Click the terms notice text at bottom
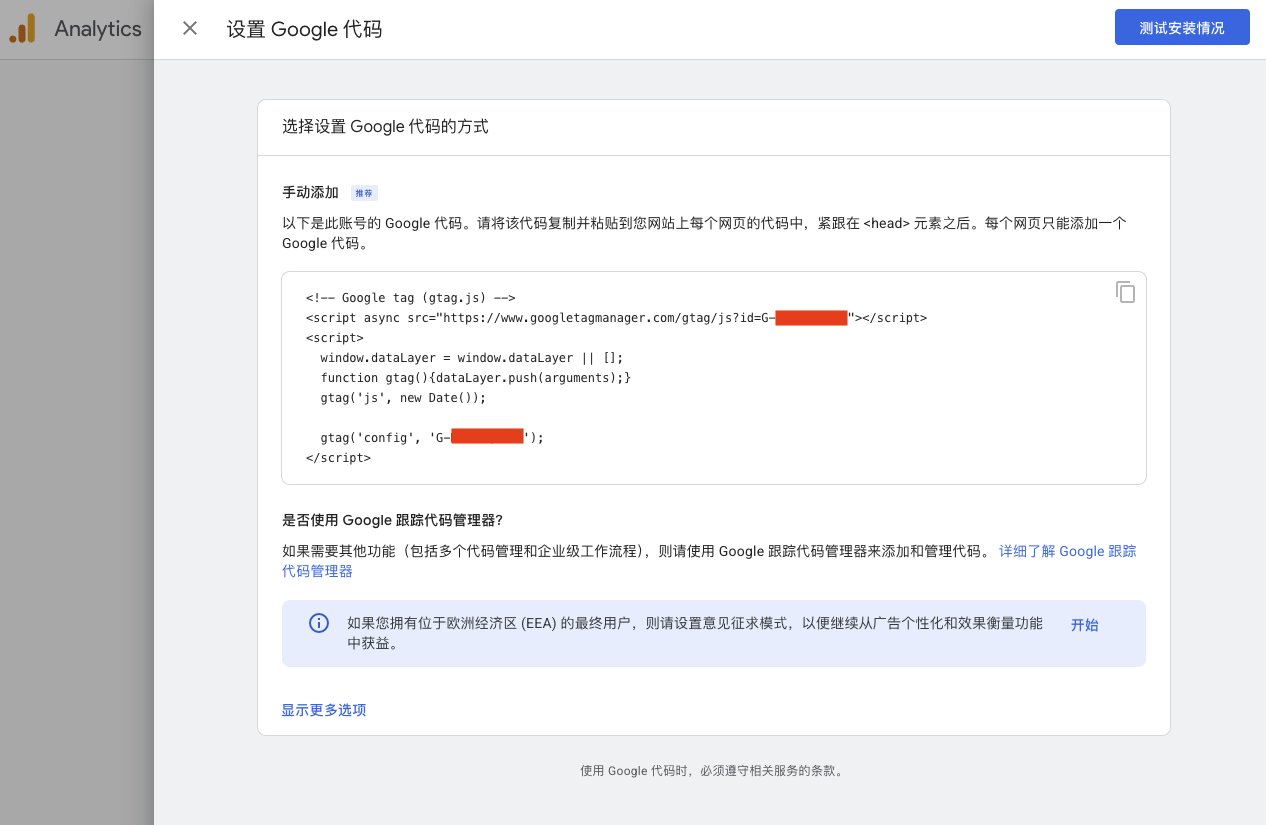The width and height of the screenshot is (1266, 825). (x=713, y=770)
